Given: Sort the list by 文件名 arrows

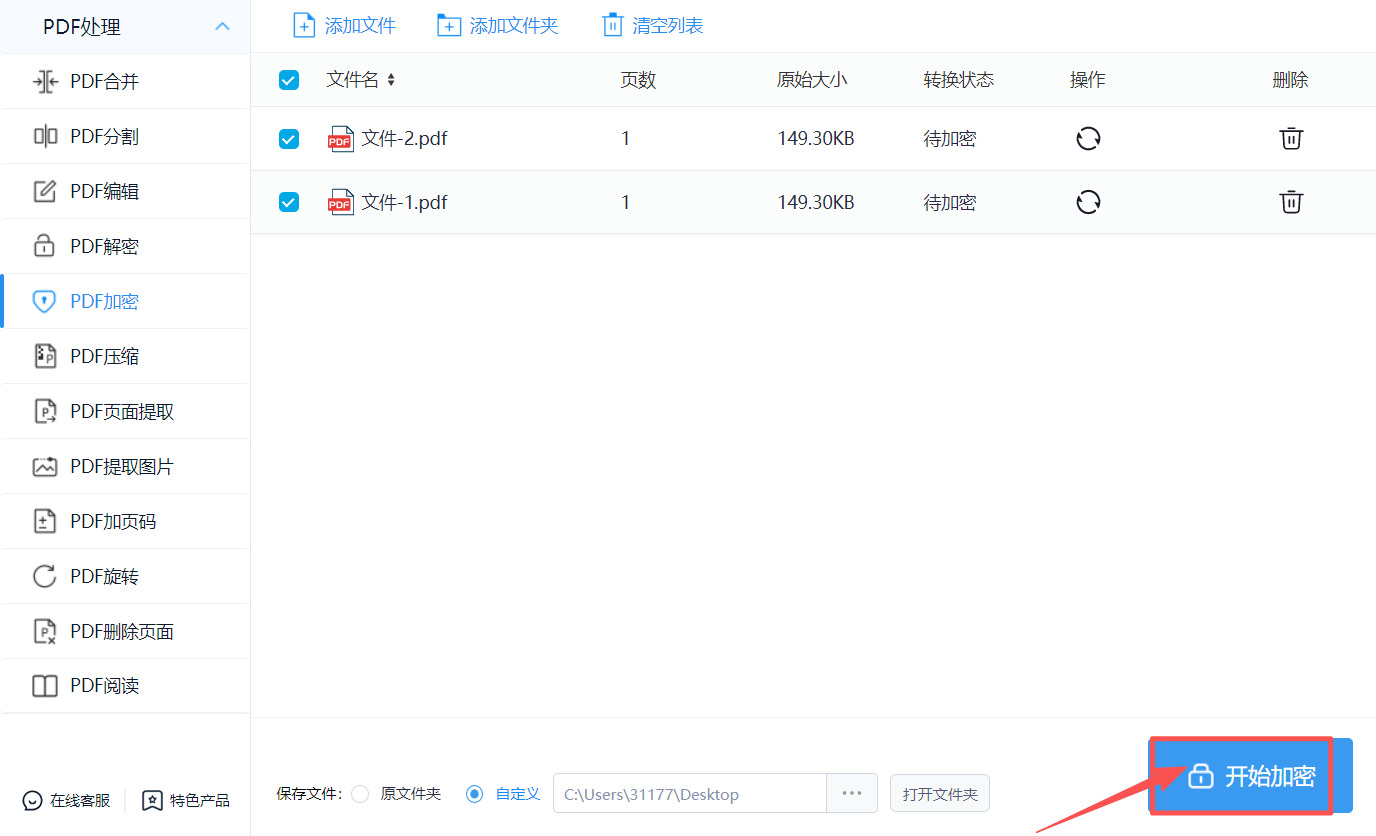Looking at the screenshot, I should click(x=391, y=80).
